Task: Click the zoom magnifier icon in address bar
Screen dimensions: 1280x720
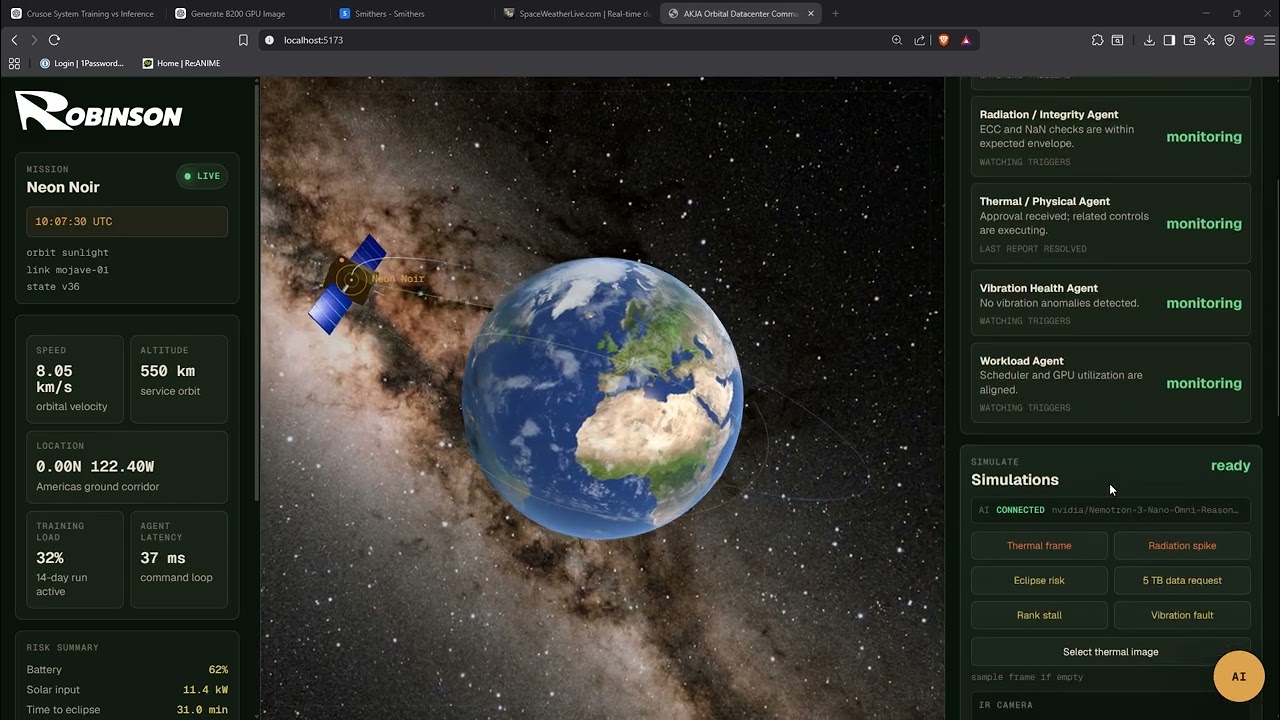Action: pos(897,40)
